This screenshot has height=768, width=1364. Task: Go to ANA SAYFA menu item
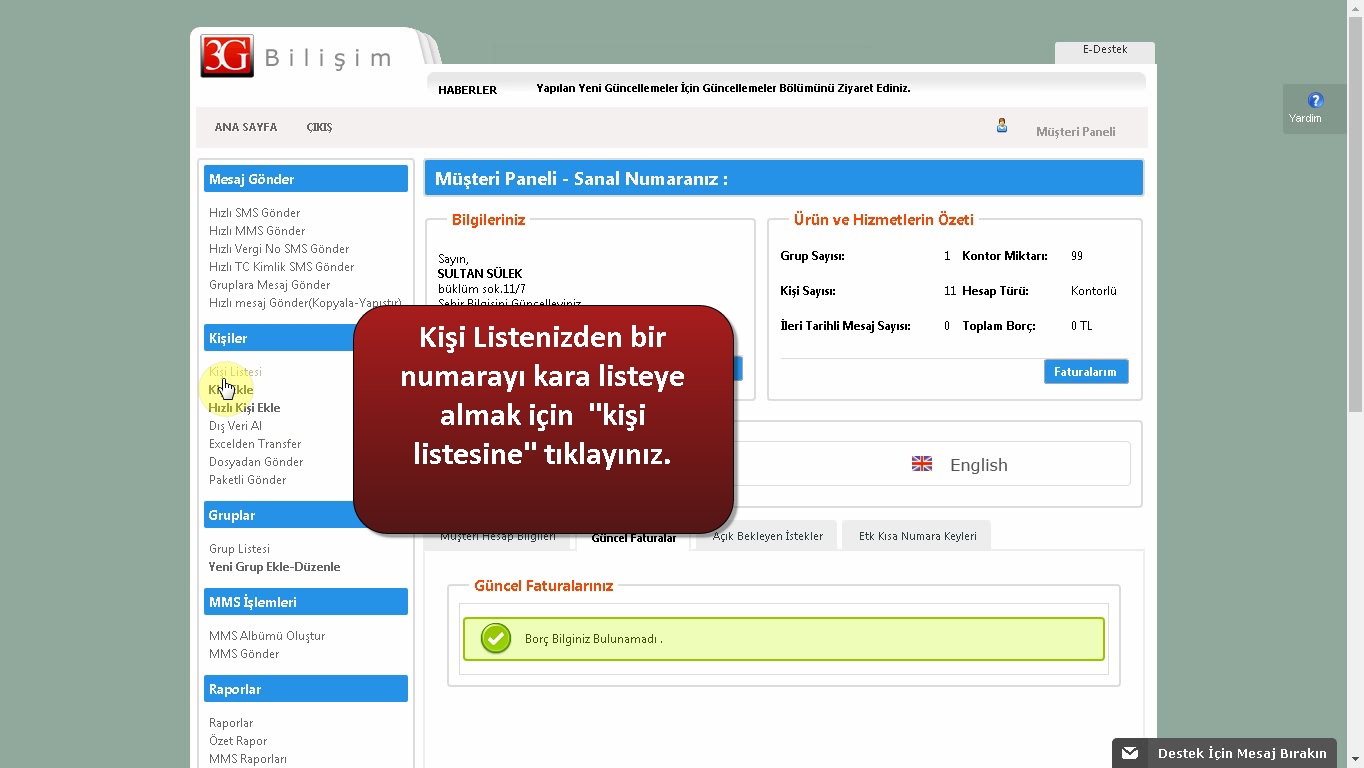(x=245, y=128)
